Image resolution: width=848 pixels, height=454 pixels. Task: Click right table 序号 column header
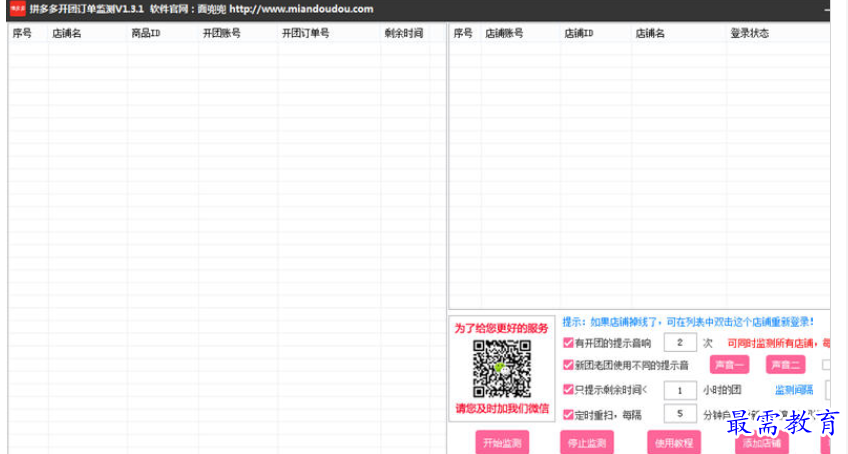point(465,33)
